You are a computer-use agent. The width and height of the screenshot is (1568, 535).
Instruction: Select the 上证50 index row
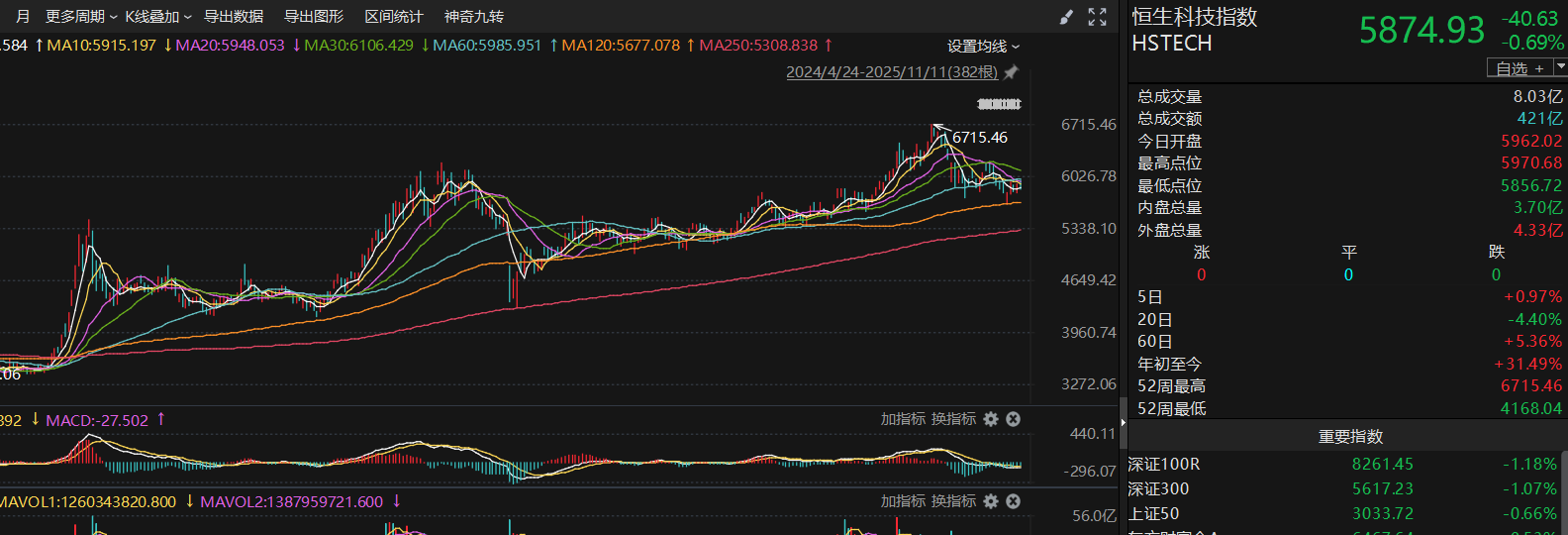pos(1347,513)
